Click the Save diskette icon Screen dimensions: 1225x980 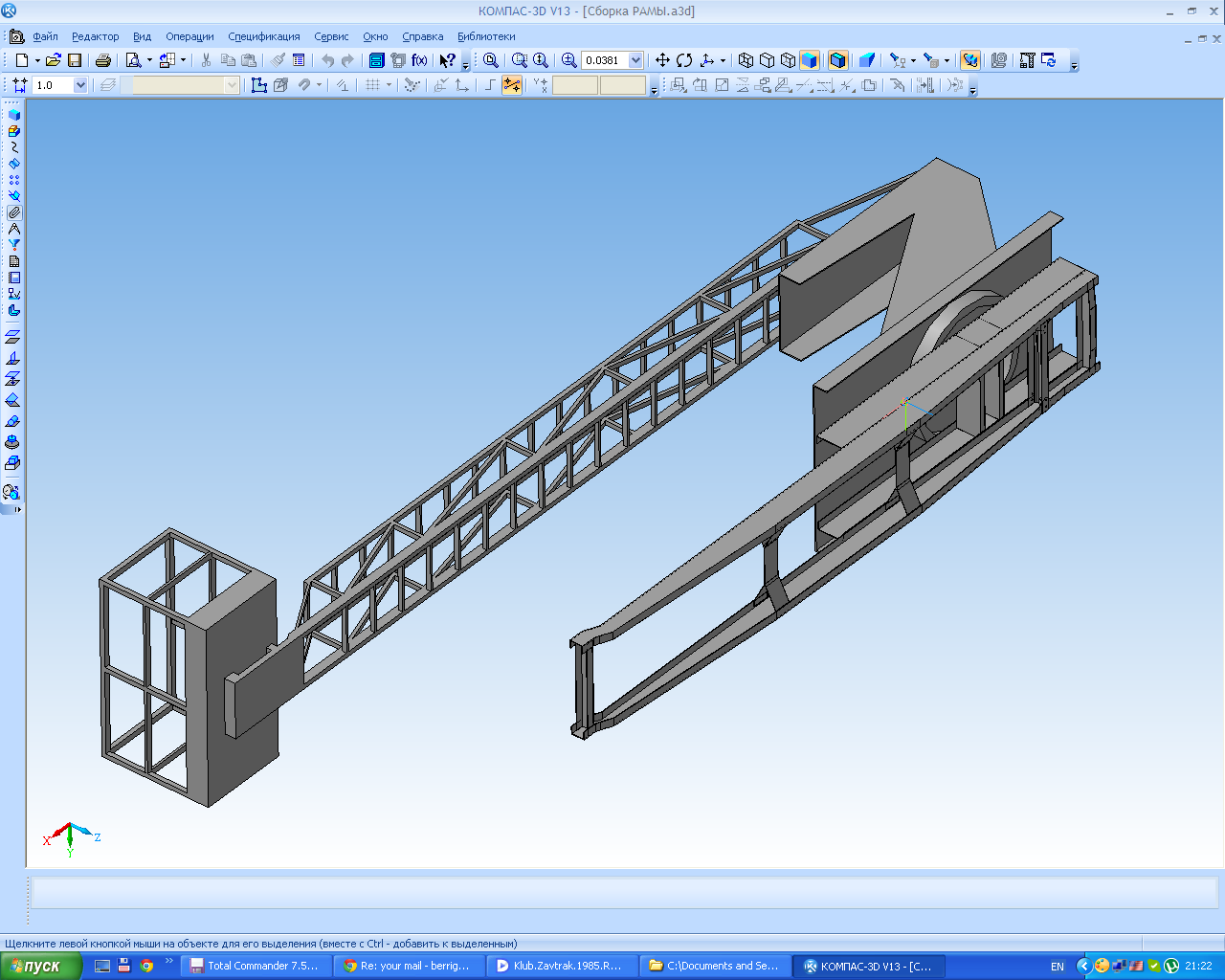(75, 60)
